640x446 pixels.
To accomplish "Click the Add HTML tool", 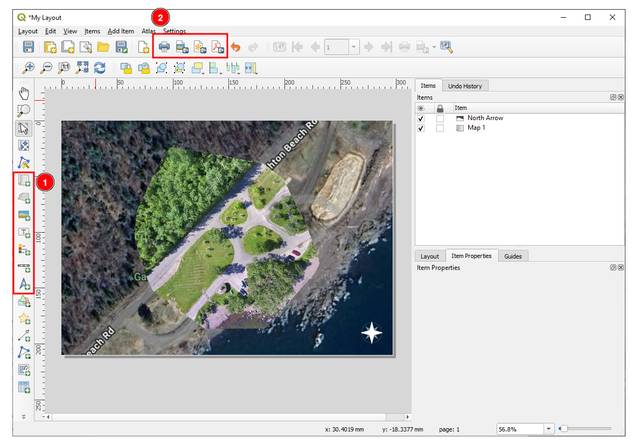I will 24,370.
